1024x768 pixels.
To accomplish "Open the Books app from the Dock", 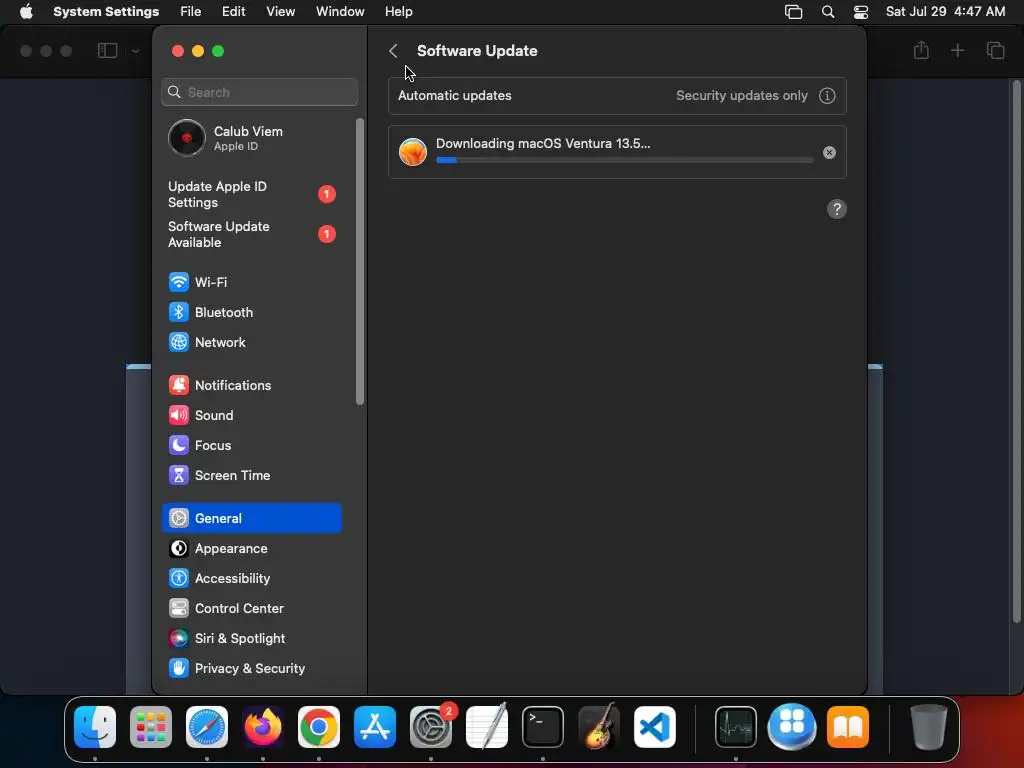I will tap(848, 727).
